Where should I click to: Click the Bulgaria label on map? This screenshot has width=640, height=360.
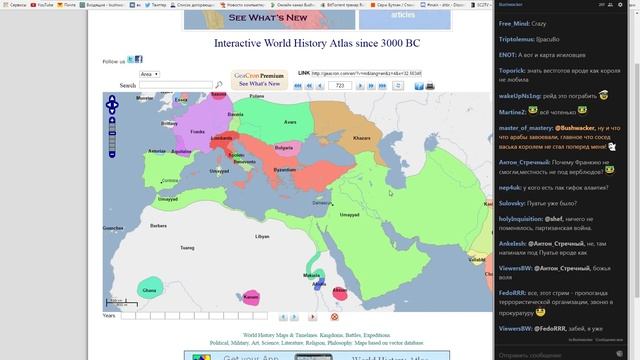click(x=284, y=148)
